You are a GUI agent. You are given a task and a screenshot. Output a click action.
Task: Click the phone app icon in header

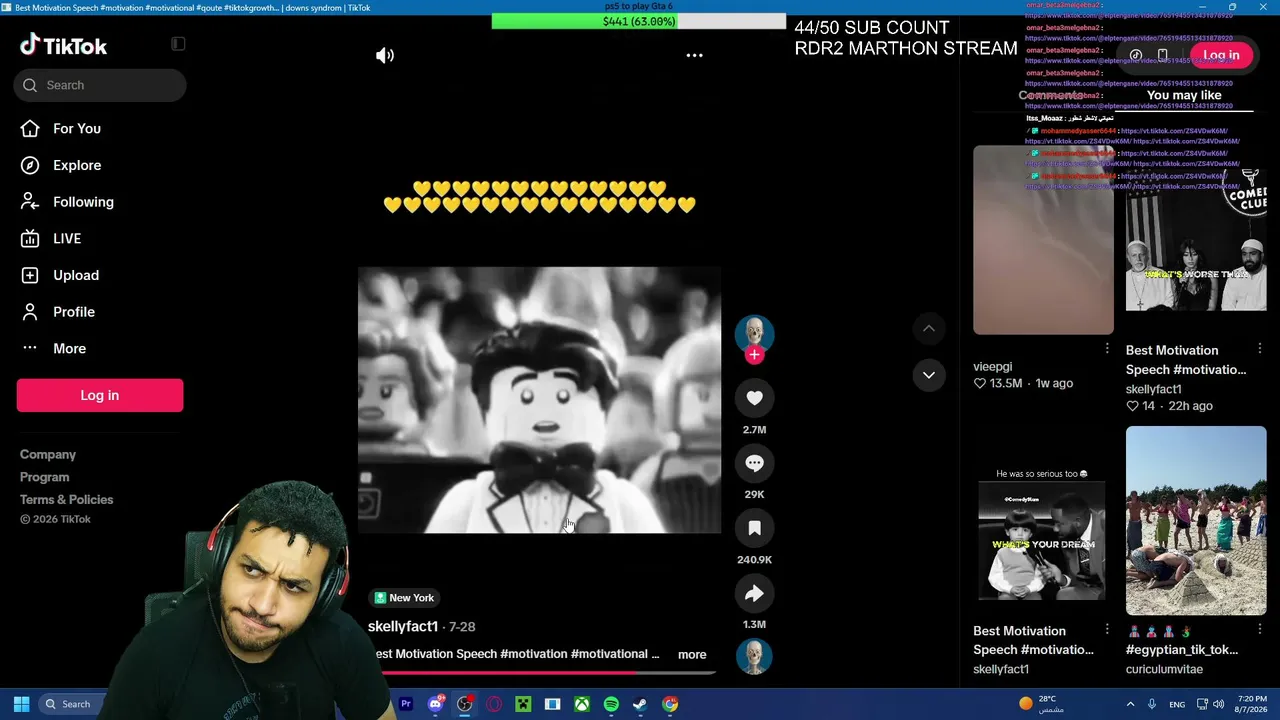coord(1162,55)
